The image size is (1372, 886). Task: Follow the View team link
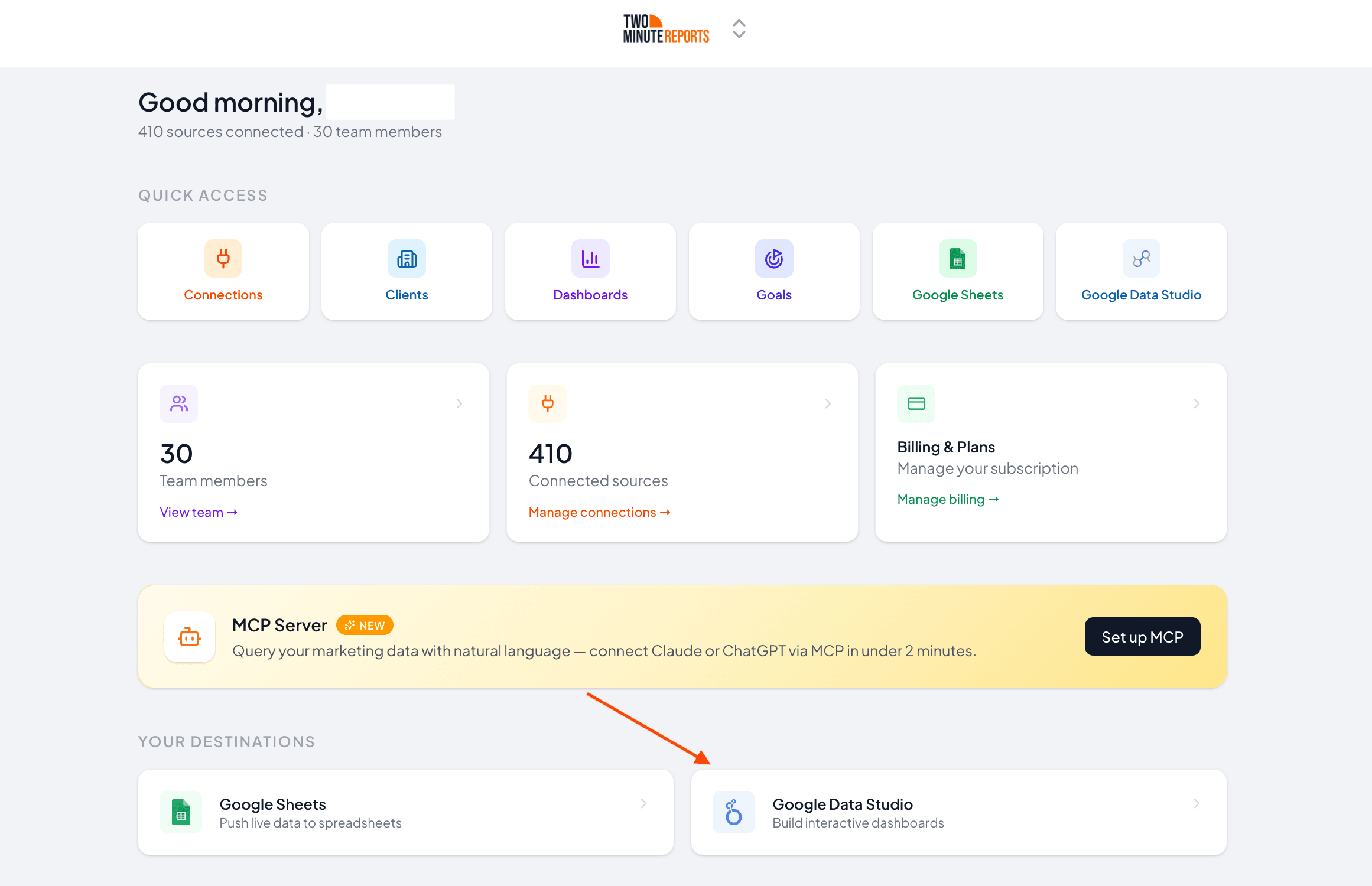tap(199, 512)
